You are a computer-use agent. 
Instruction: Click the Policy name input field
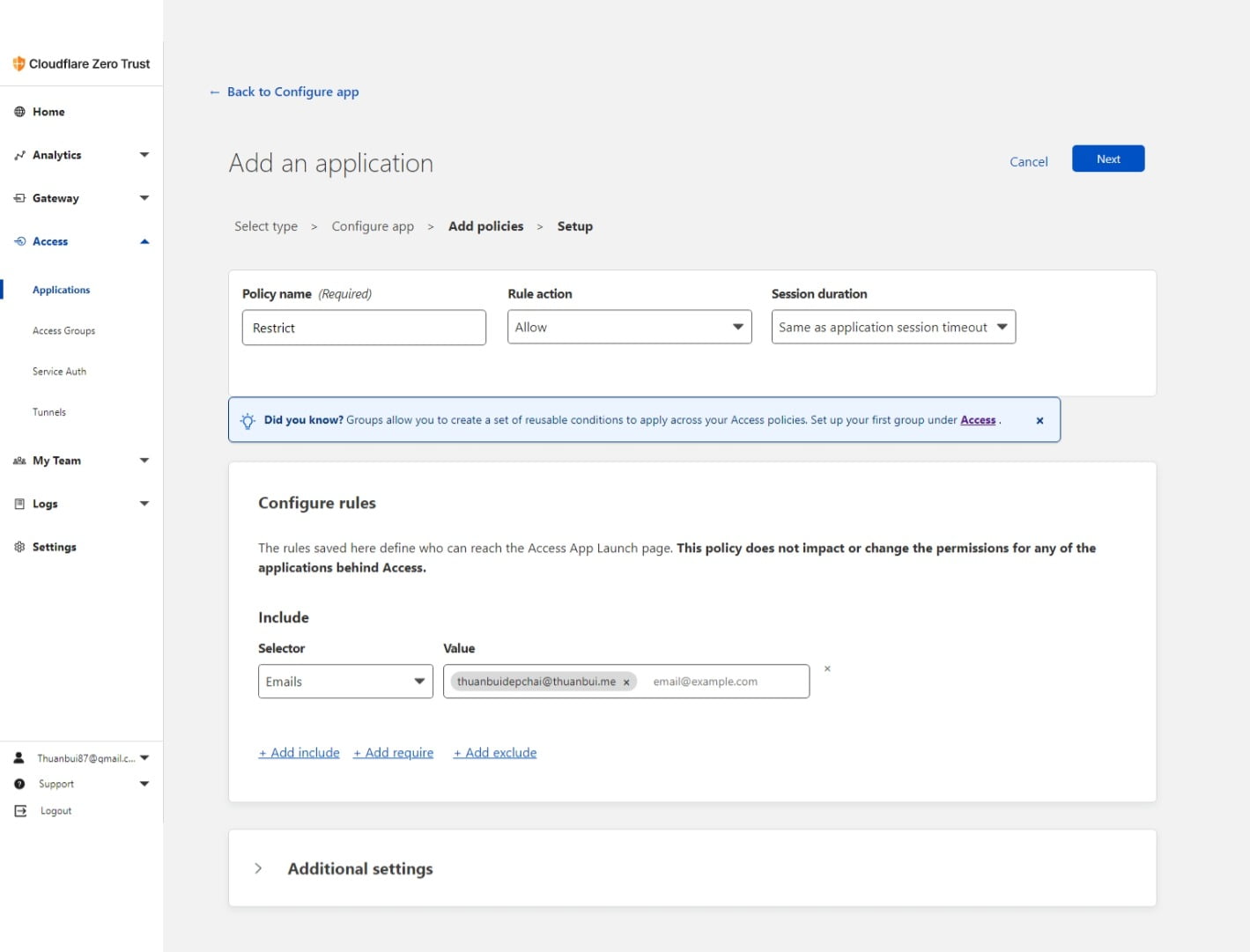click(364, 328)
